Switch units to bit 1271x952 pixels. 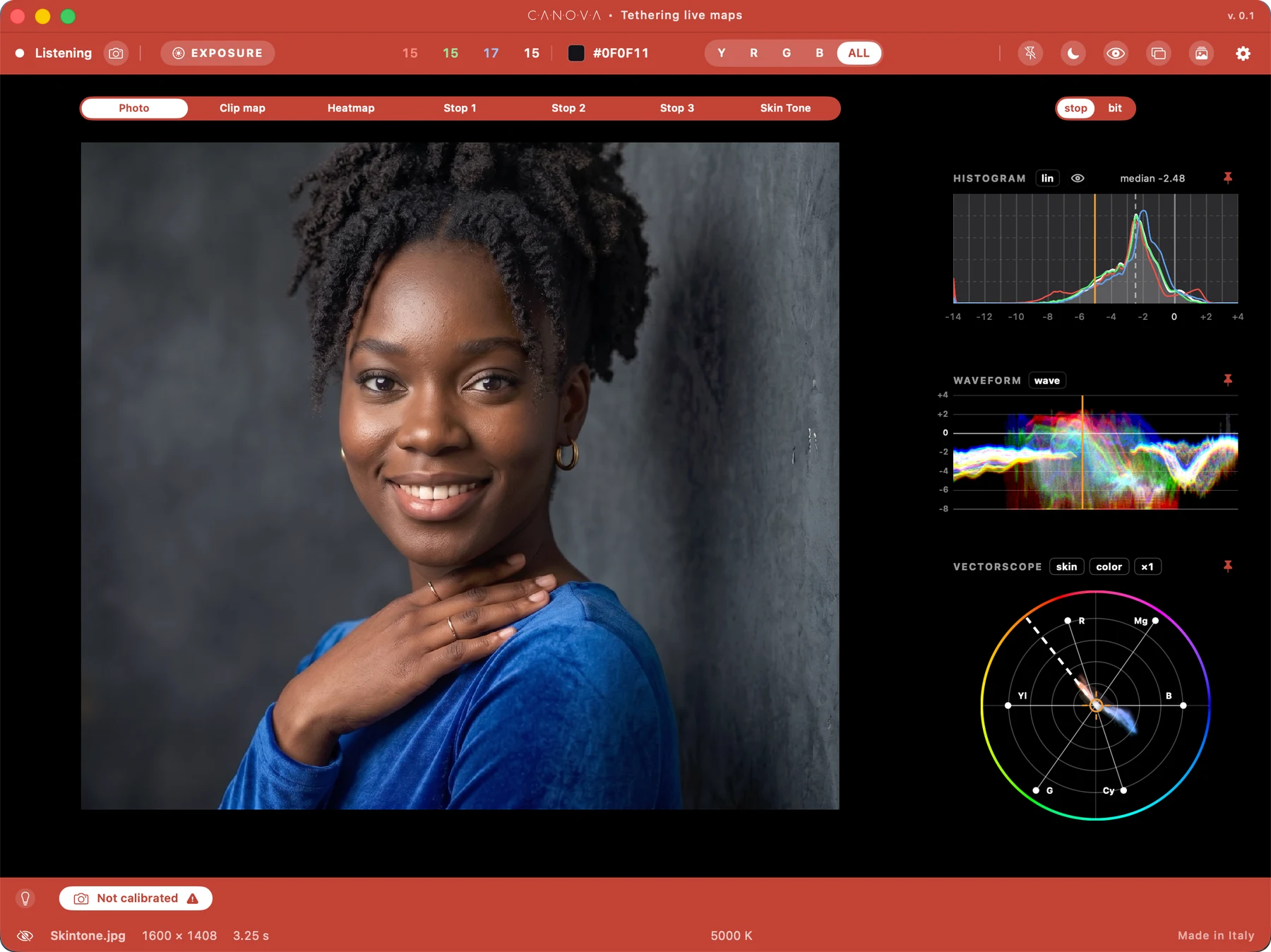coord(1114,108)
